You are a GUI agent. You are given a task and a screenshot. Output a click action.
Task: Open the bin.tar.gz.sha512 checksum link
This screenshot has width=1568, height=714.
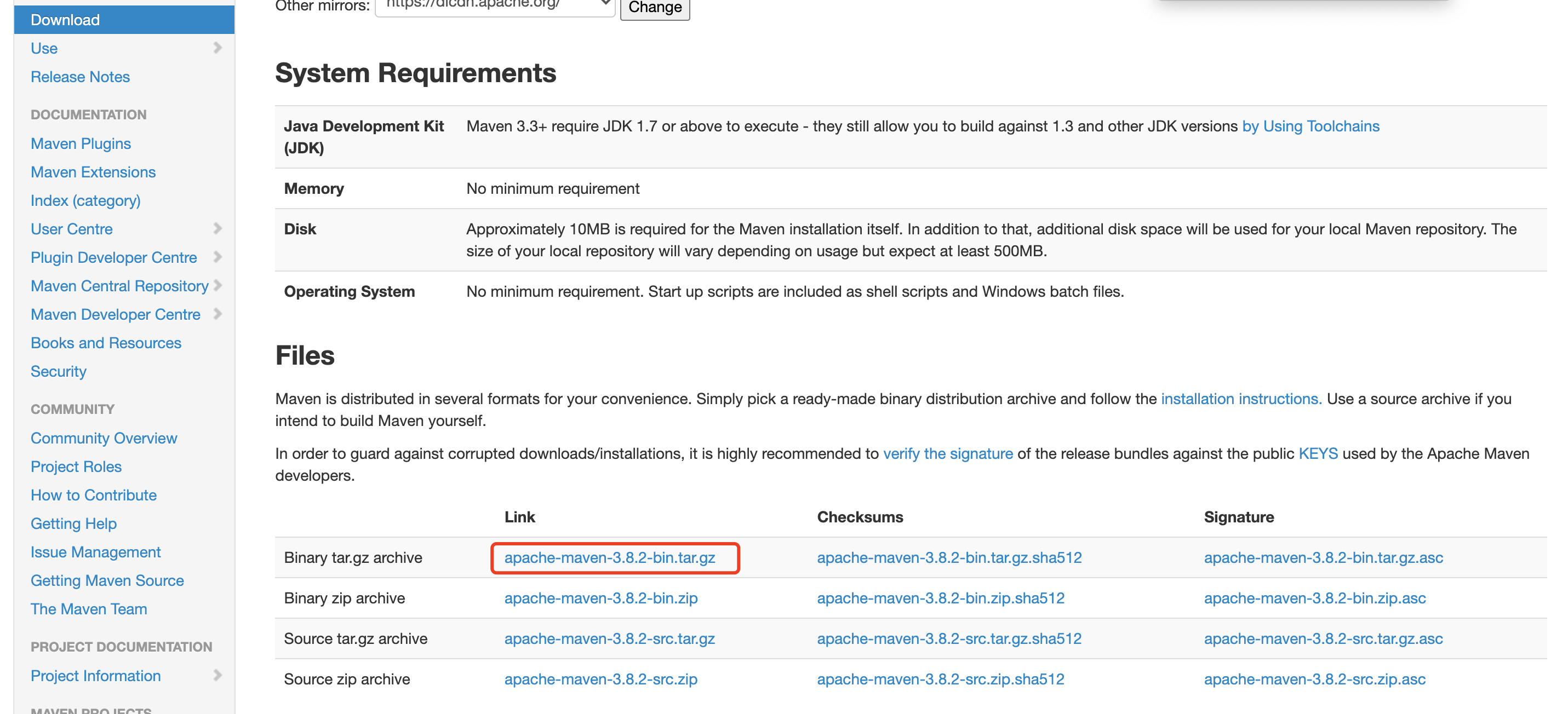pos(948,557)
